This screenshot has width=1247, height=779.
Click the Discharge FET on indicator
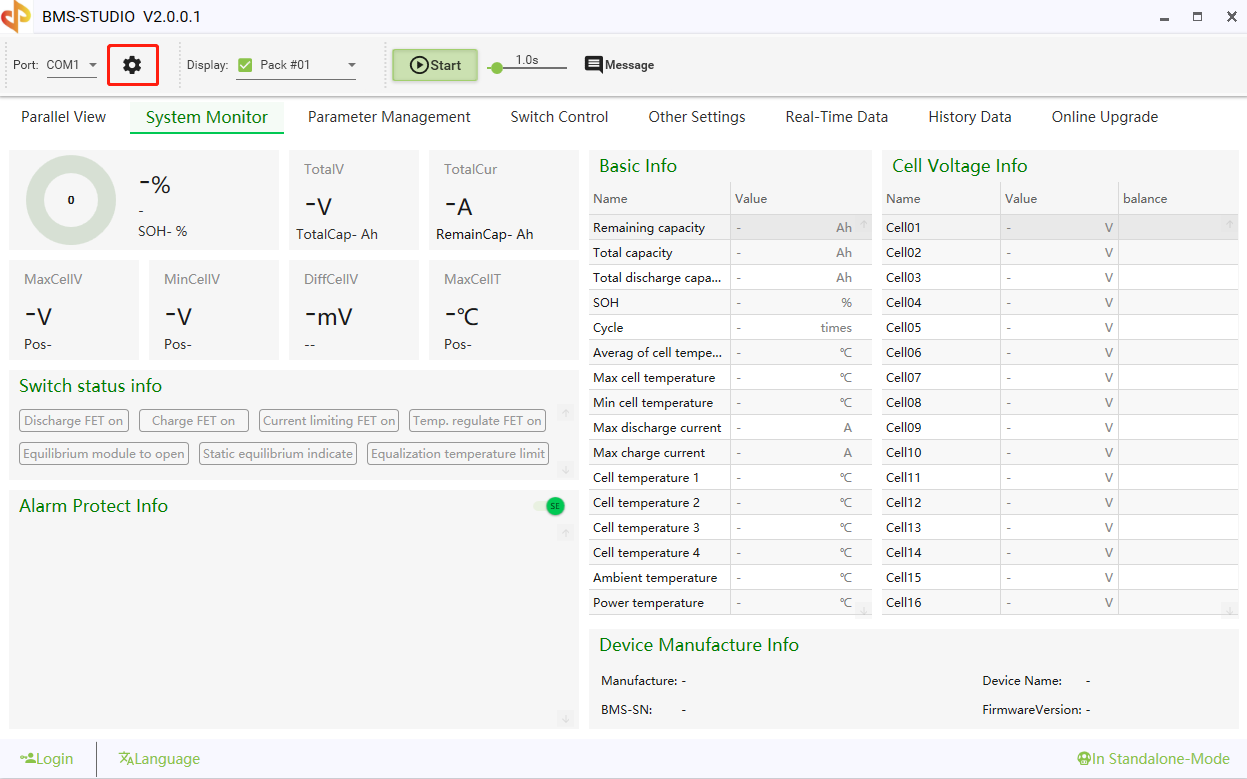click(74, 421)
